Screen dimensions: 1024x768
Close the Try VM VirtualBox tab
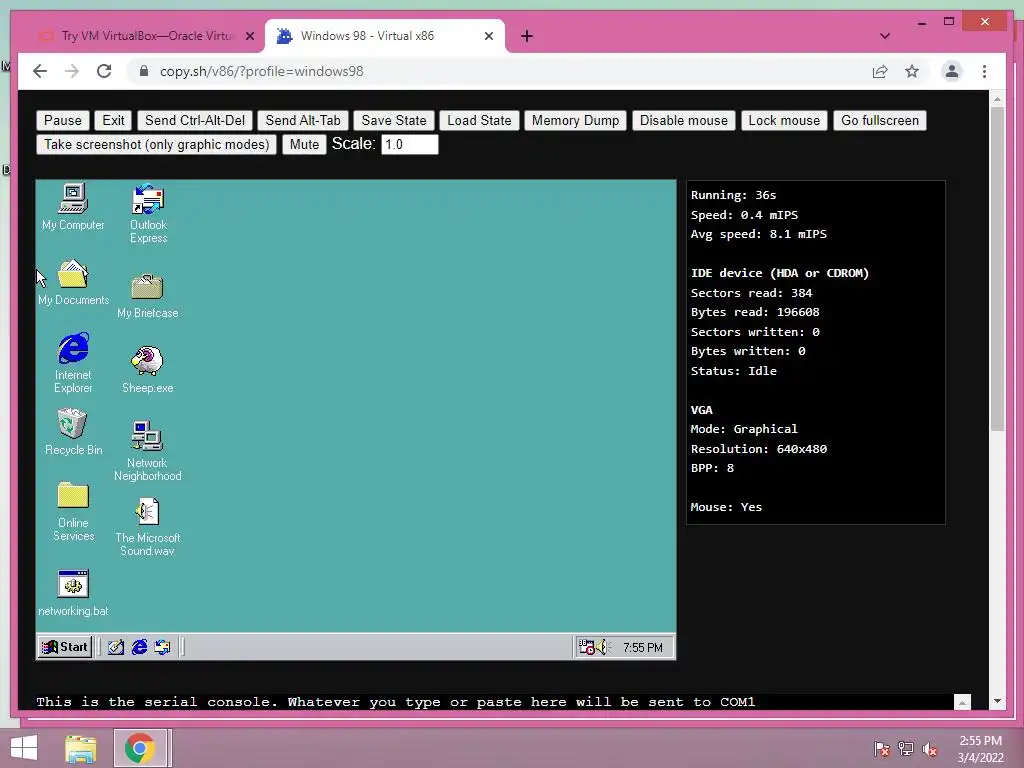[x=249, y=37]
